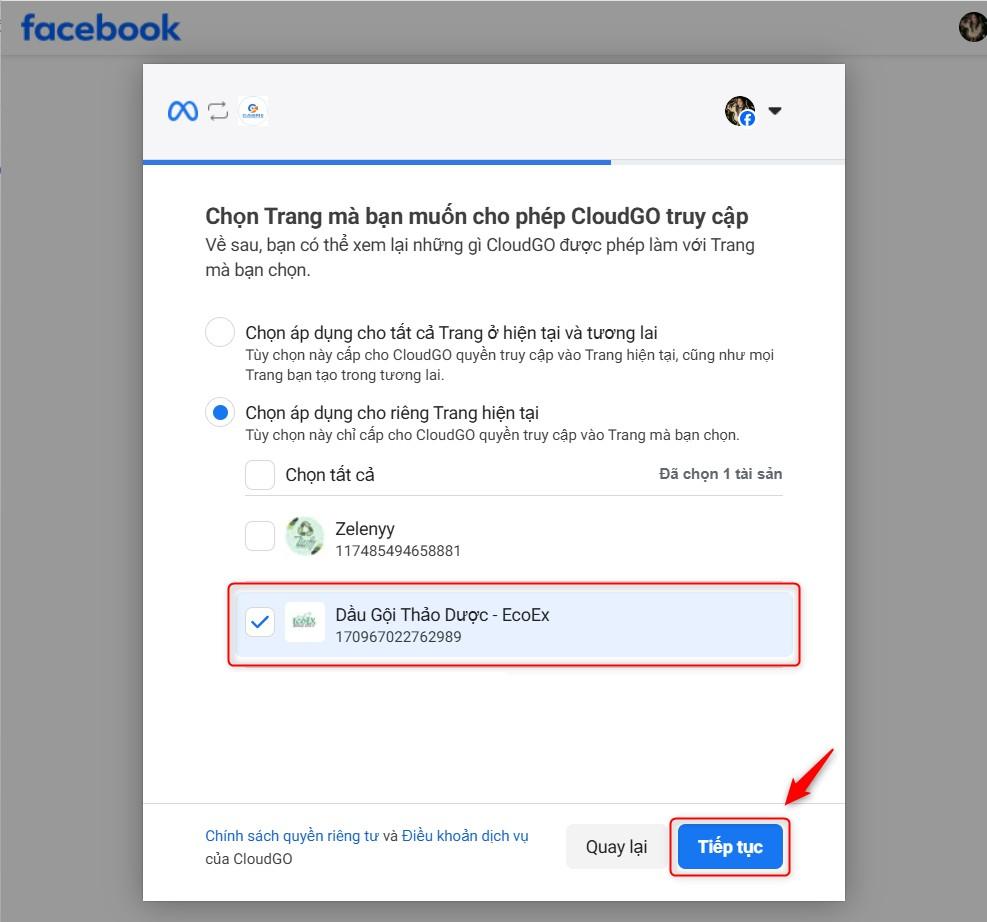This screenshot has width=987, height=922.
Task: Open the Chính sách quyền riêng tư link
Action: pos(292,836)
